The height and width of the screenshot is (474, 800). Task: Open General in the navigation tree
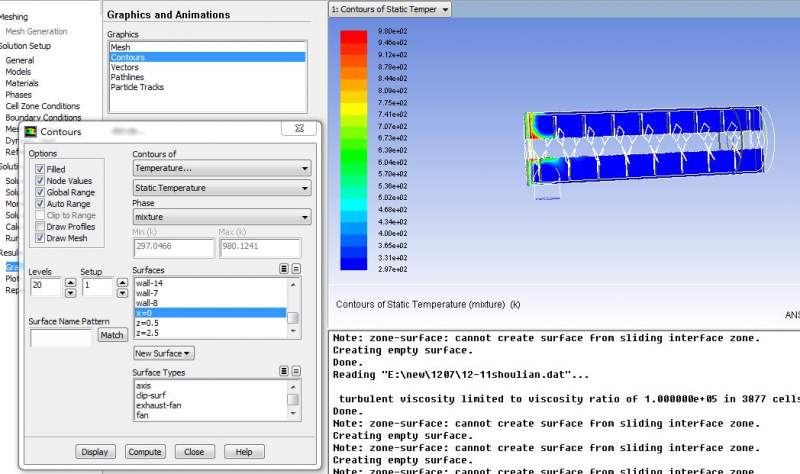(x=20, y=60)
